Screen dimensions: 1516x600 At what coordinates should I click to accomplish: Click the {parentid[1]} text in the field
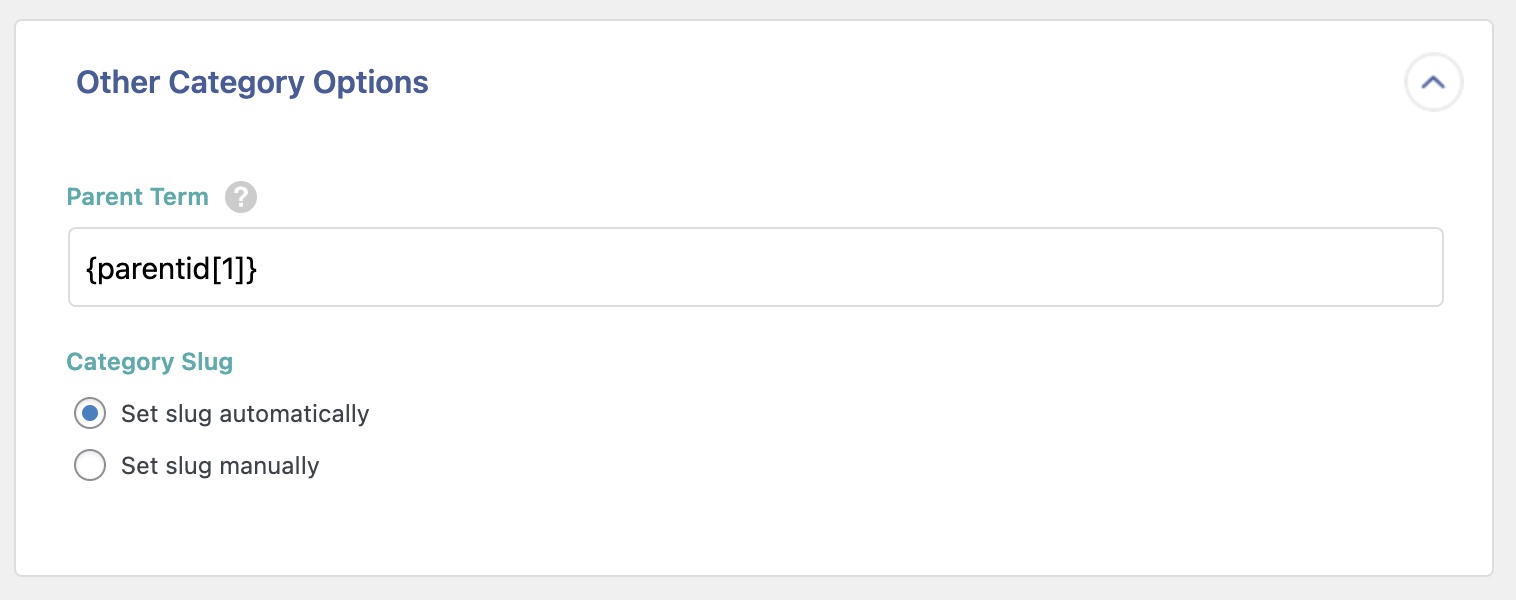170,269
